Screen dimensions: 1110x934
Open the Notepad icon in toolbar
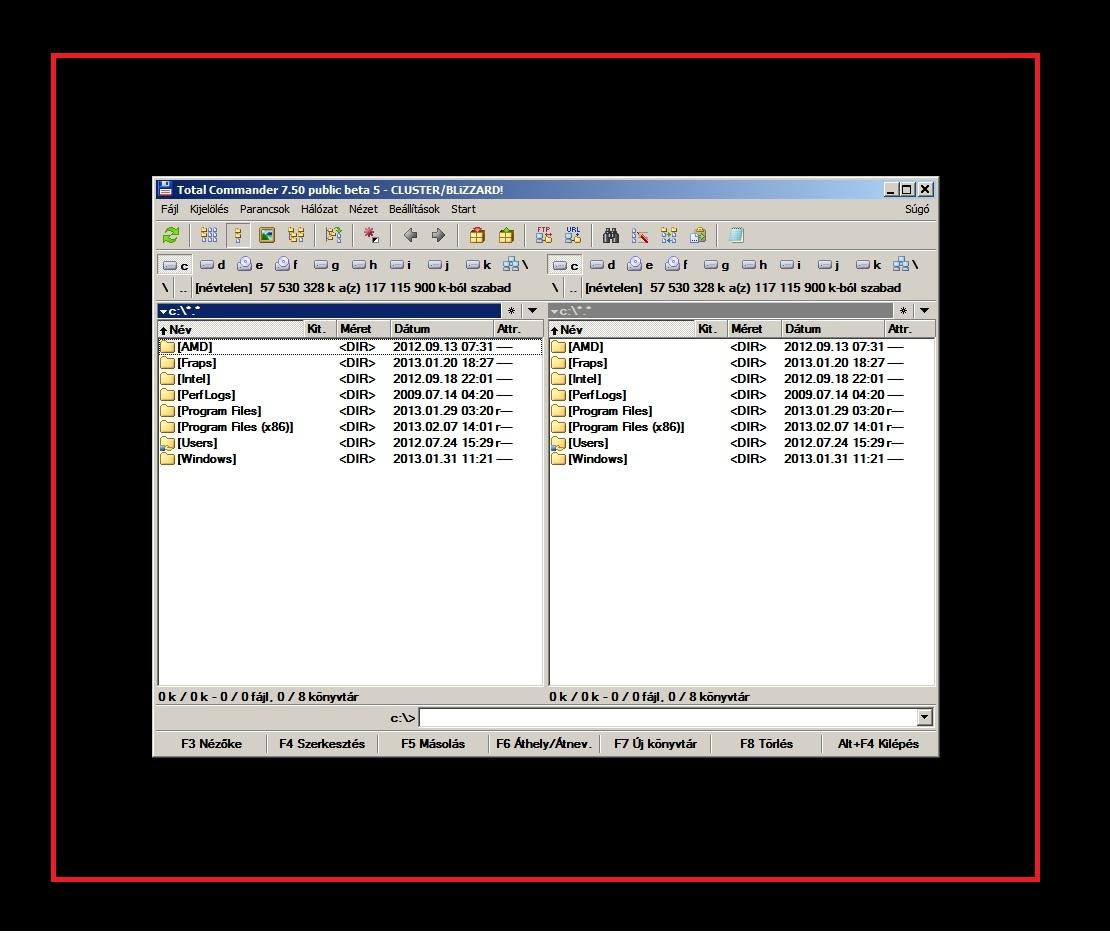click(x=736, y=235)
